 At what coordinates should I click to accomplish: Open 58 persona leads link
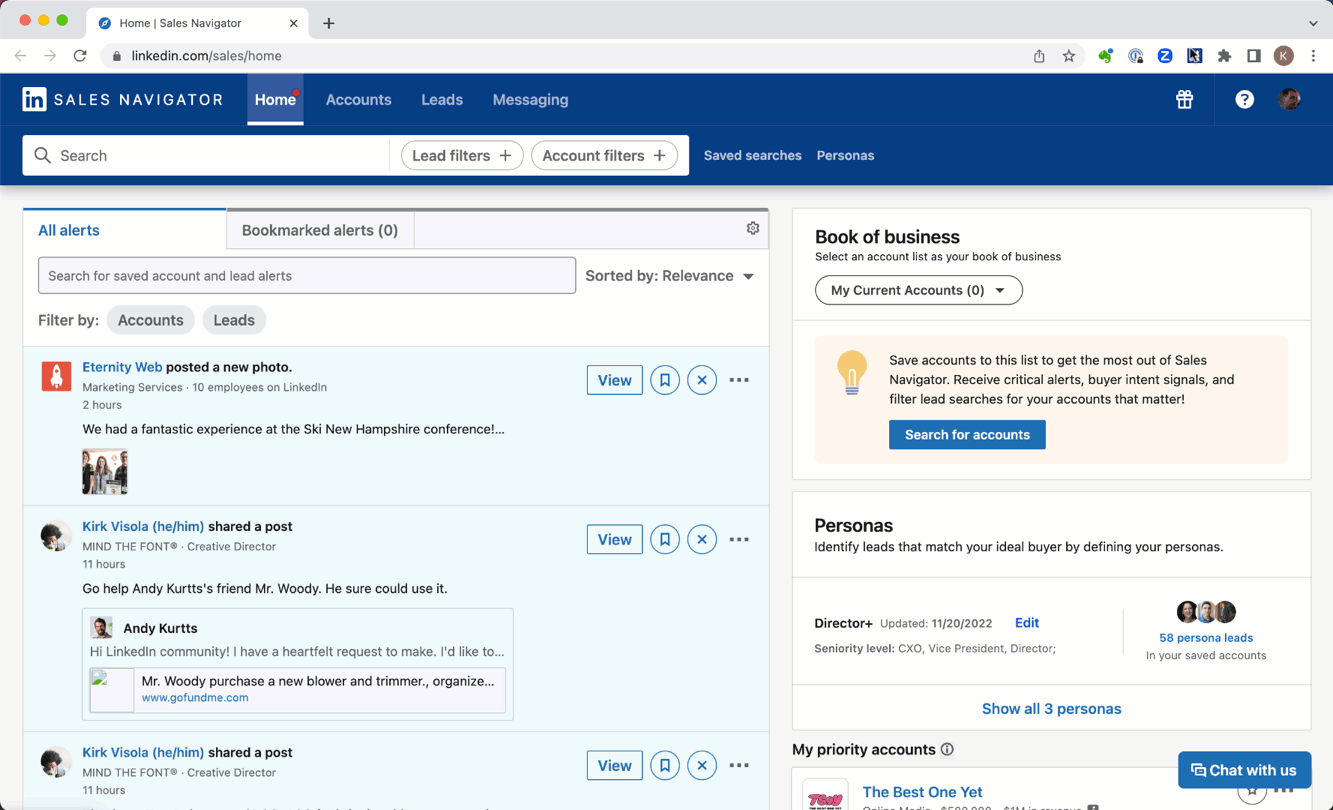tap(1206, 637)
